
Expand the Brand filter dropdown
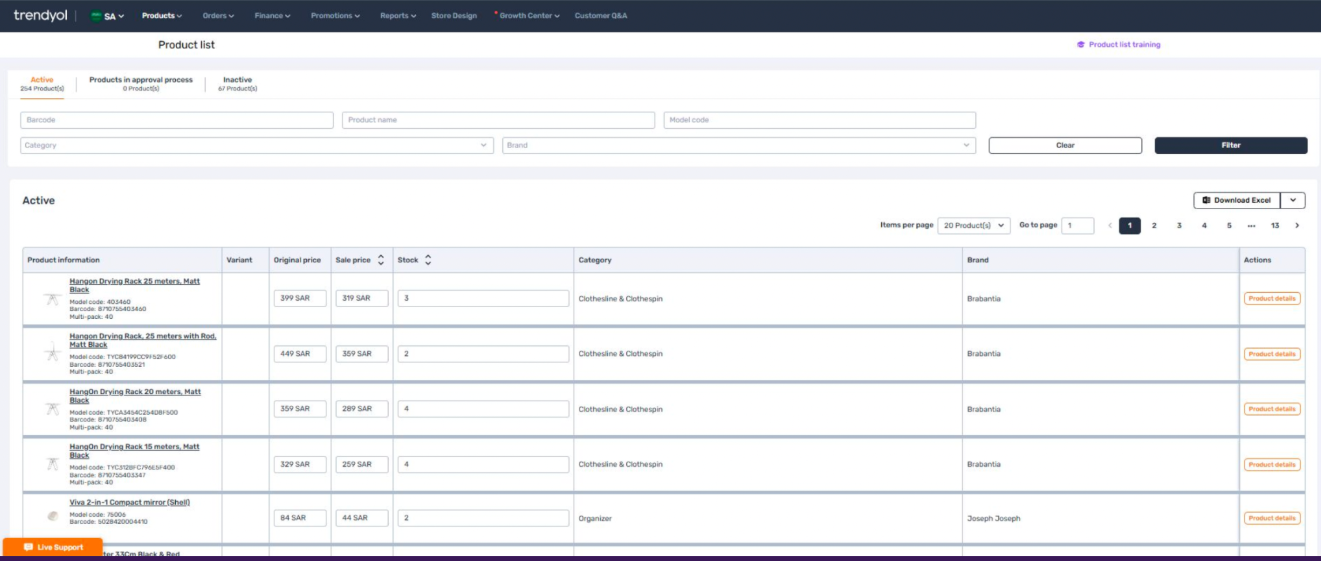point(739,145)
